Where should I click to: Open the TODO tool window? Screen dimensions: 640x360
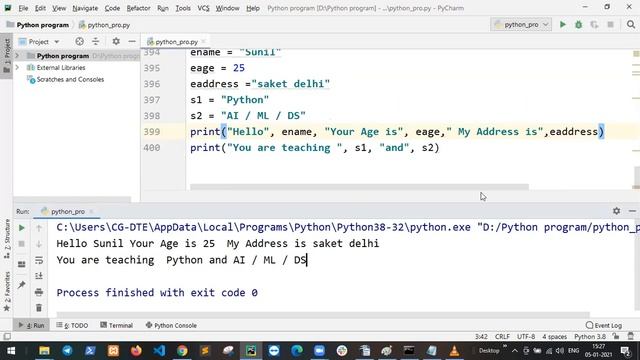[x=72, y=325]
